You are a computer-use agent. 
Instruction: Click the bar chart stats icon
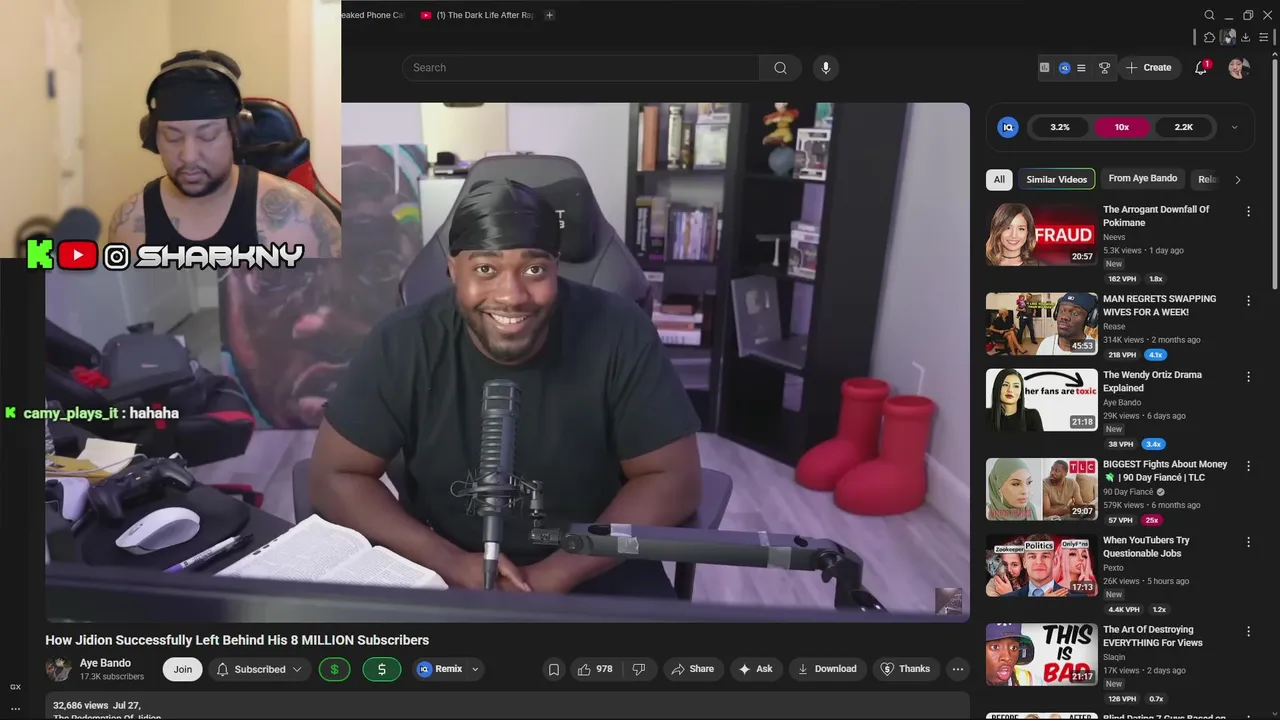tap(1044, 68)
